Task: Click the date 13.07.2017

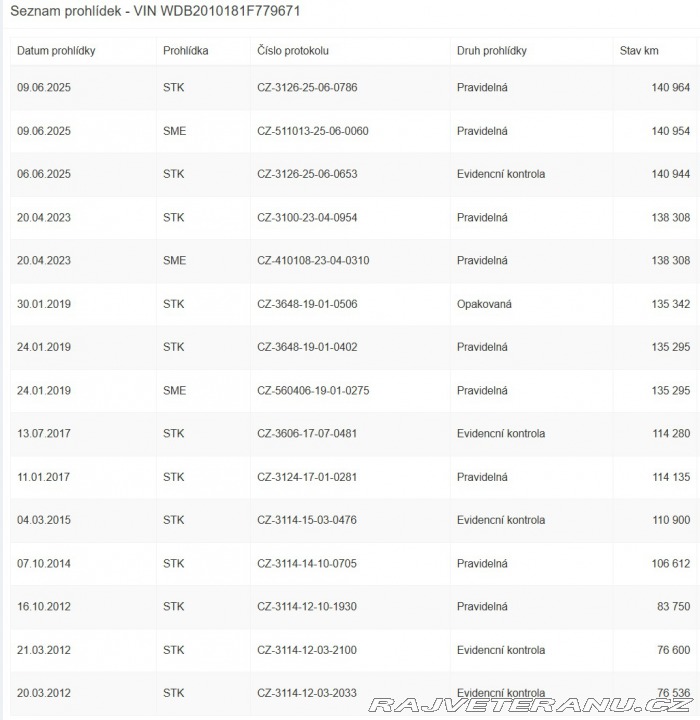Action: (44, 434)
